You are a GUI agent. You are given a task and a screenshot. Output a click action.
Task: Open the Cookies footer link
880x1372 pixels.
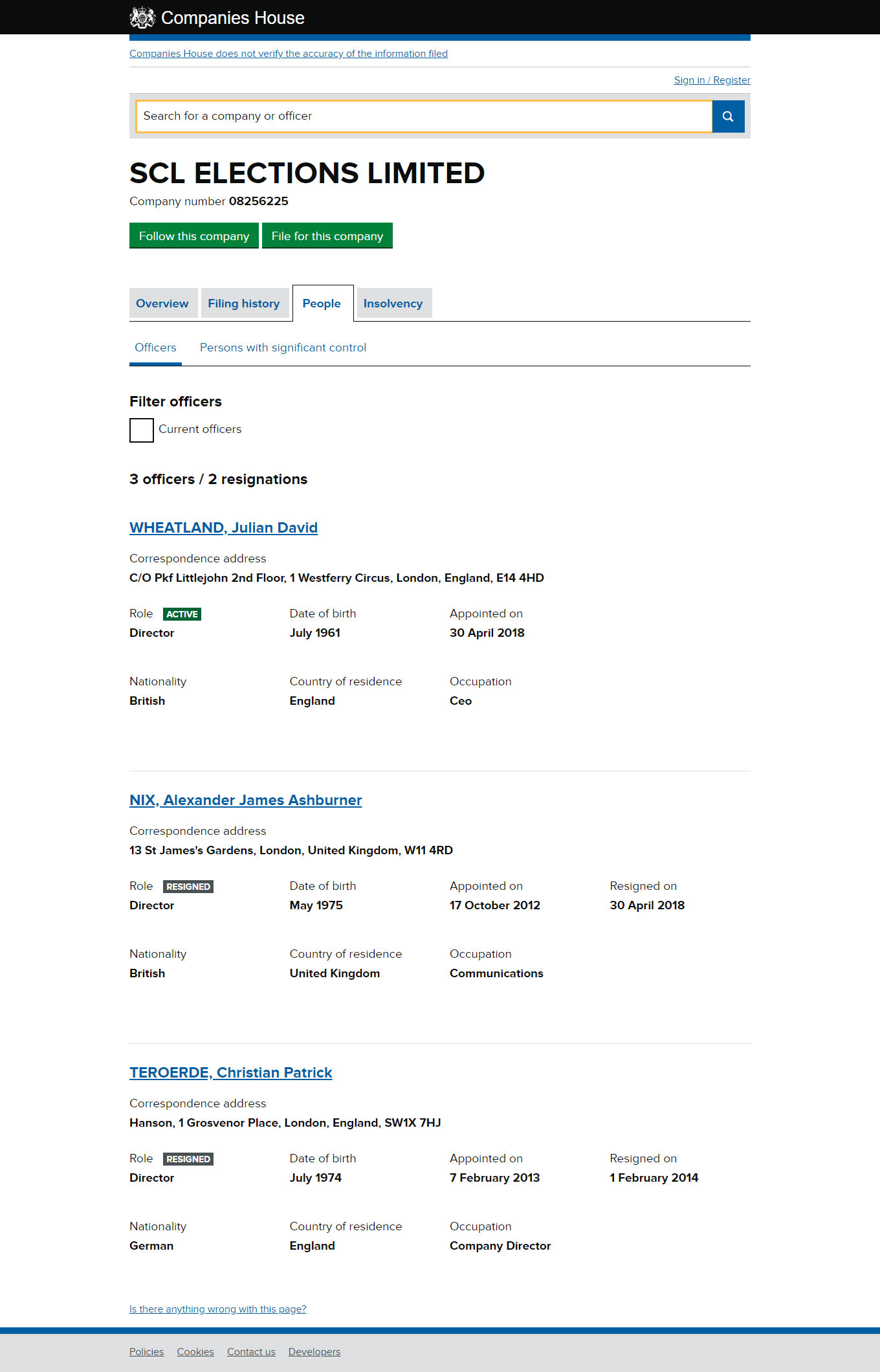point(195,1352)
